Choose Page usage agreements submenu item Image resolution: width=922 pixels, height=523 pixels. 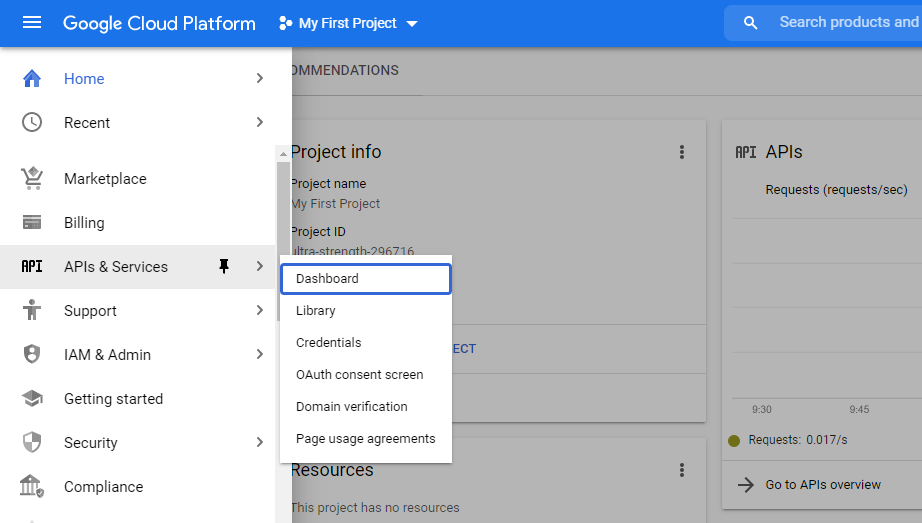[x=366, y=439]
